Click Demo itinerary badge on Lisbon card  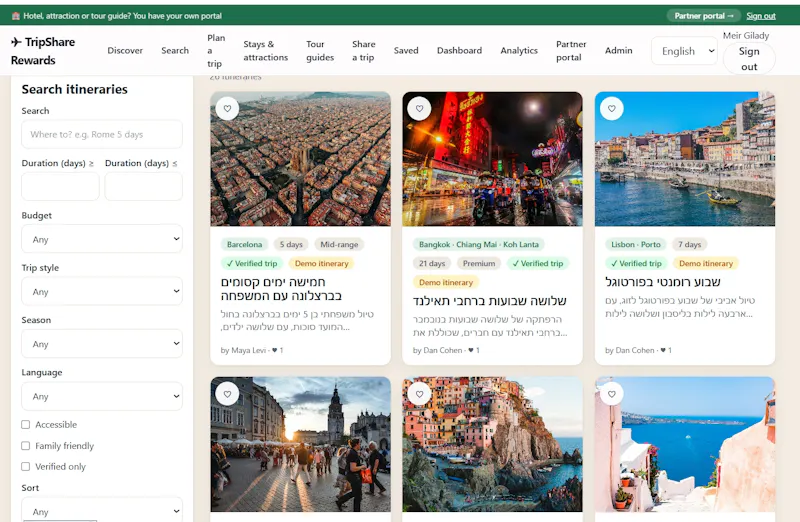pos(706,263)
